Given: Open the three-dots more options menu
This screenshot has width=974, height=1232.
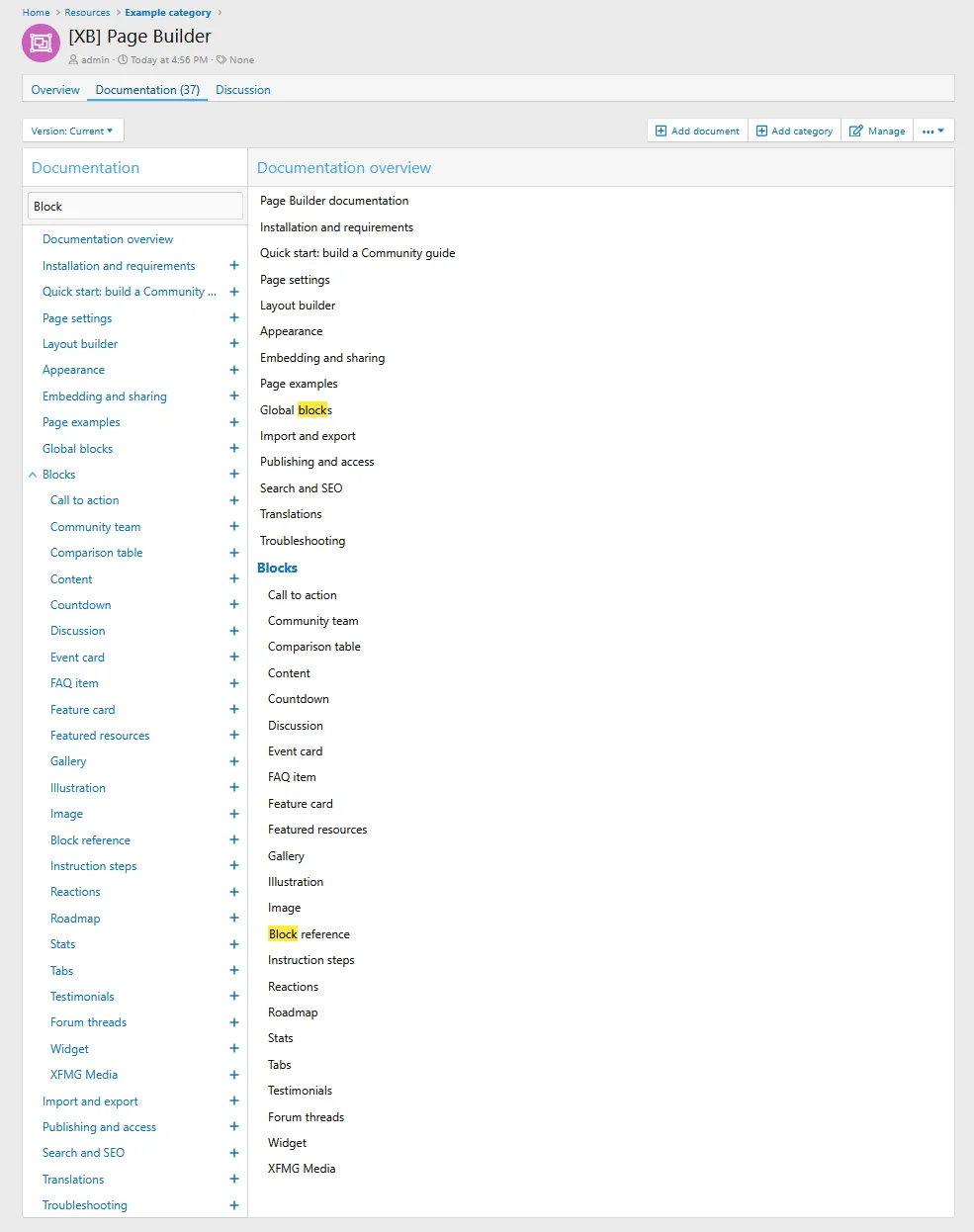Looking at the screenshot, I should point(933,131).
